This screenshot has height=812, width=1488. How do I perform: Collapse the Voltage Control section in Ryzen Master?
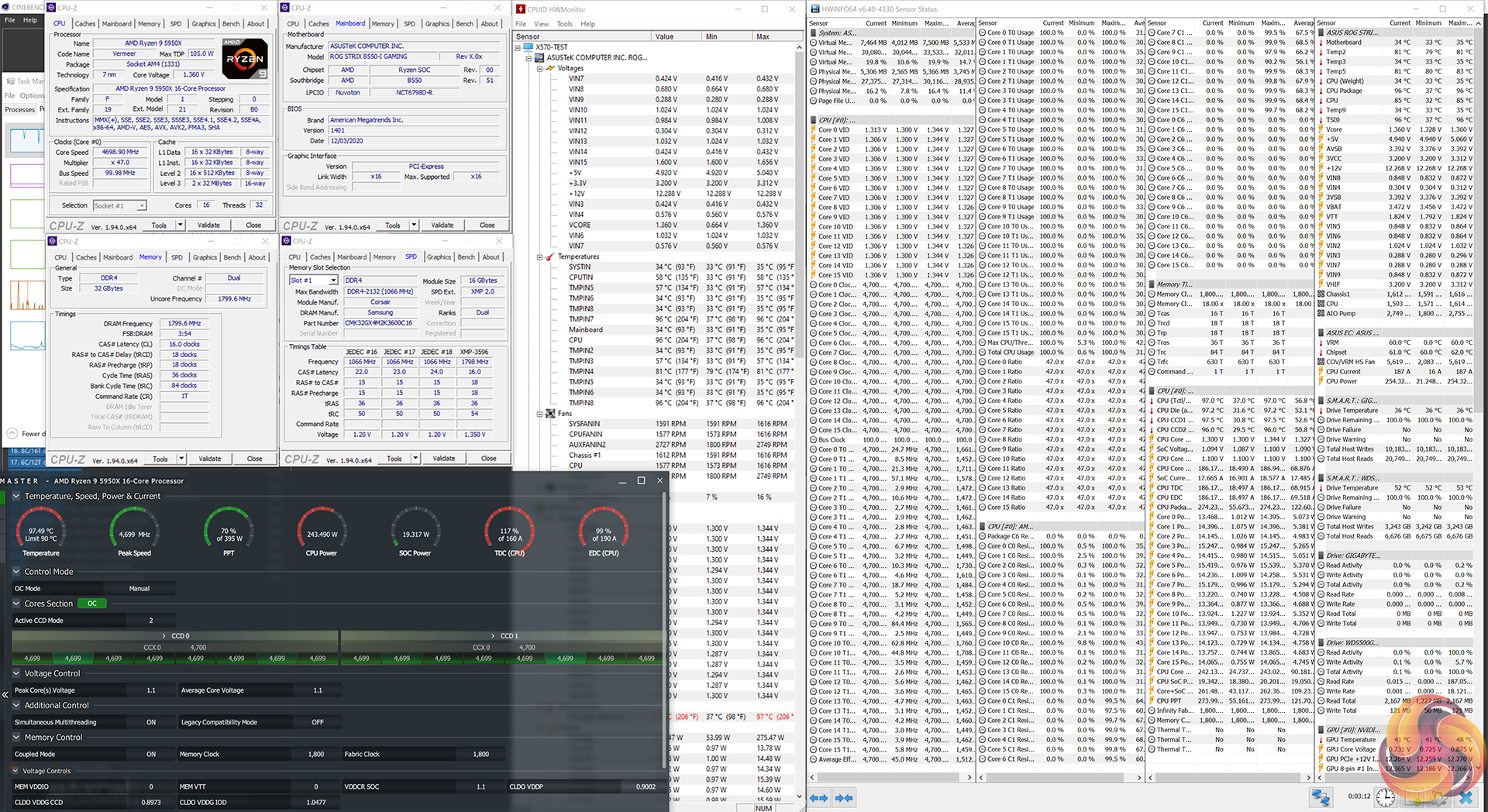coord(16,673)
